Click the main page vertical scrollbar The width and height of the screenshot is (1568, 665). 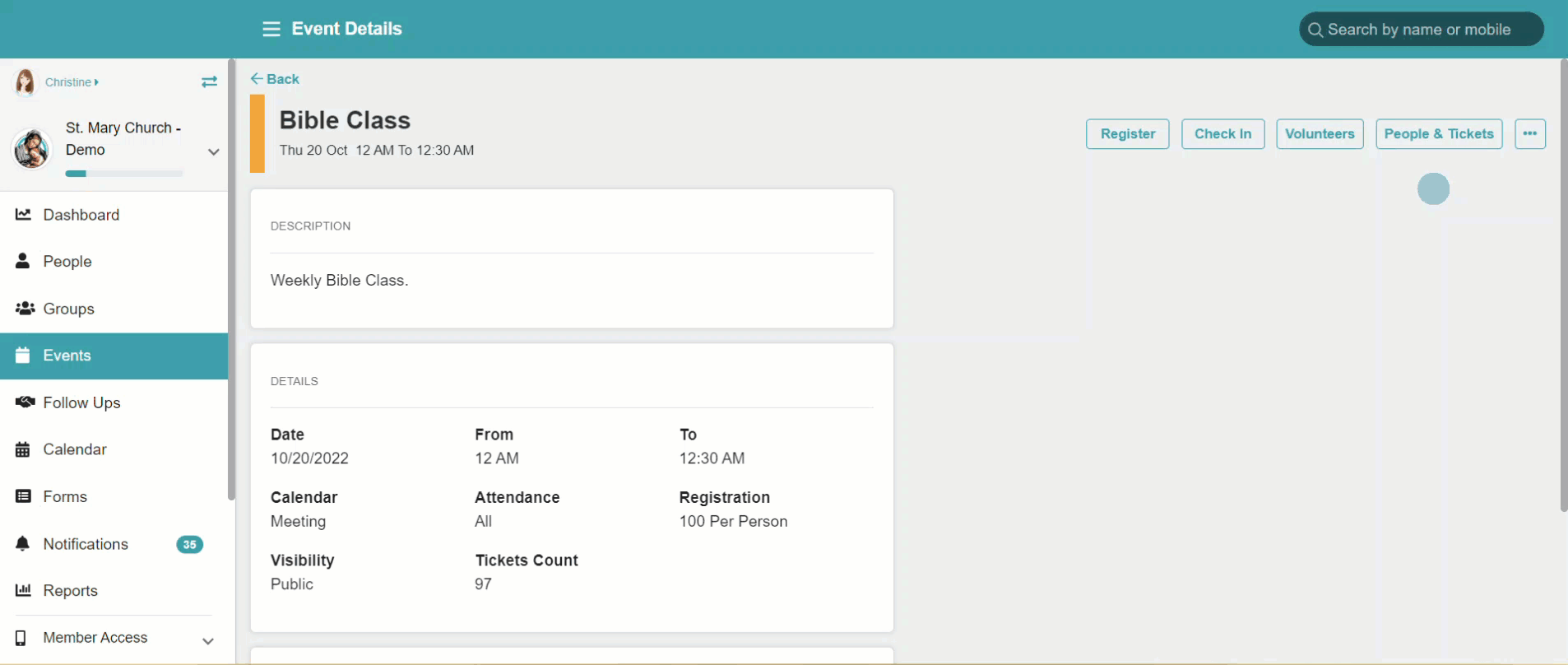pos(1563,285)
